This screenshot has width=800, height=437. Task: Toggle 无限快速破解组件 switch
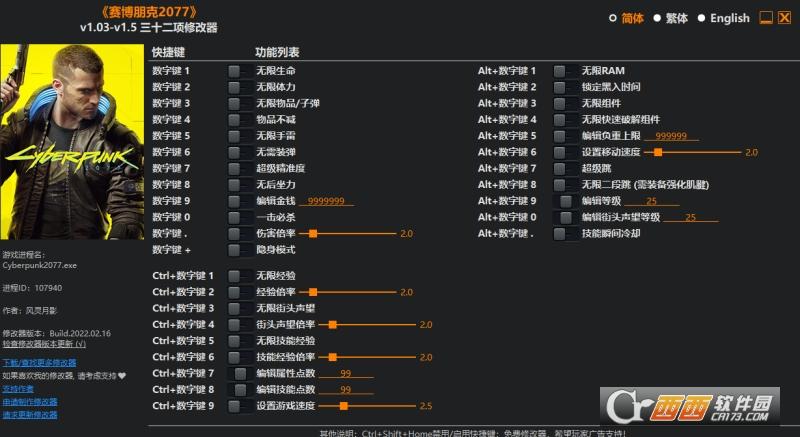tap(565, 120)
